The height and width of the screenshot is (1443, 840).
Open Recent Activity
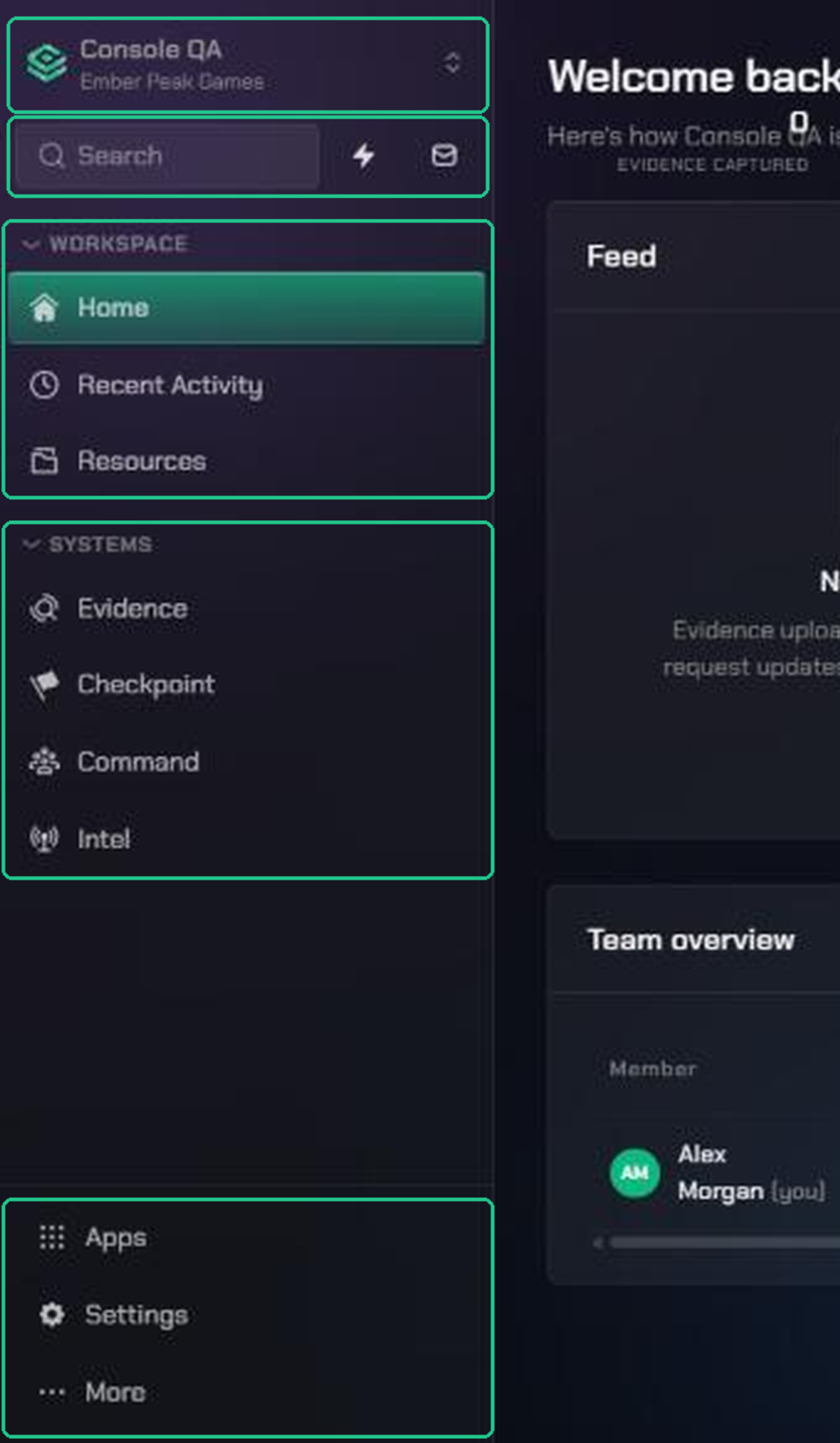pyautogui.click(x=246, y=385)
